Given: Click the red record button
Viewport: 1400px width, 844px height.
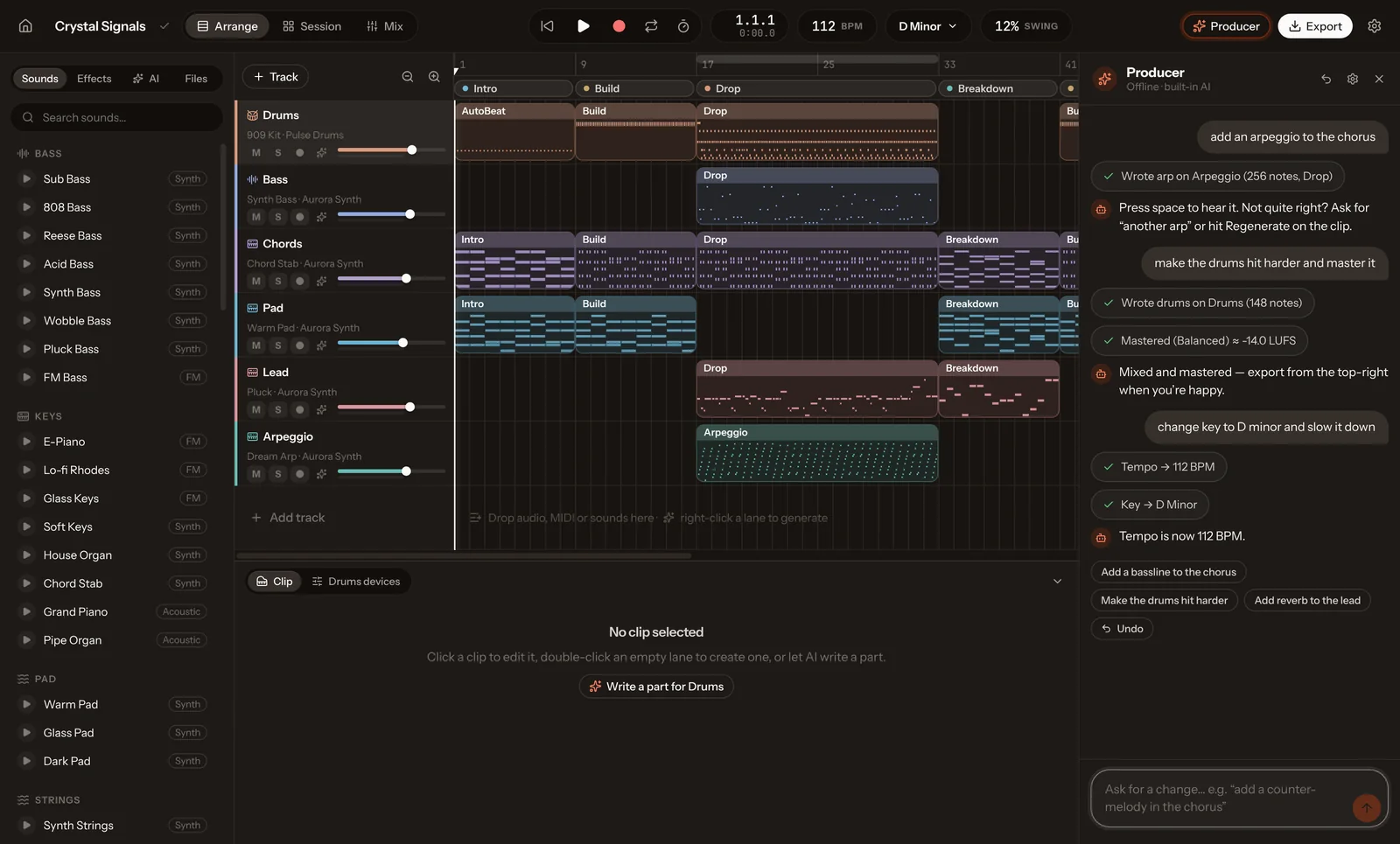Looking at the screenshot, I should point(619,26).
